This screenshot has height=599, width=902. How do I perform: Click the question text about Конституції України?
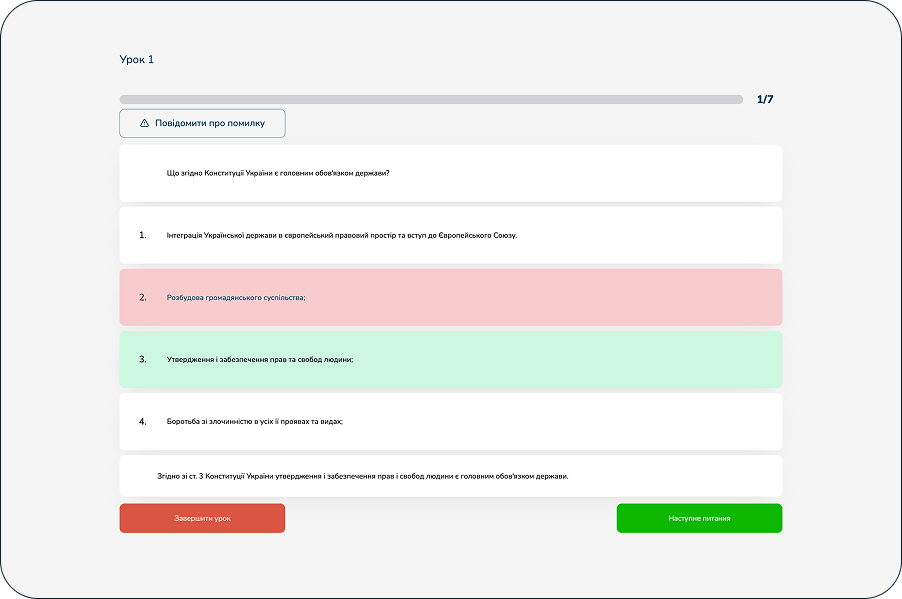(278, 173)
